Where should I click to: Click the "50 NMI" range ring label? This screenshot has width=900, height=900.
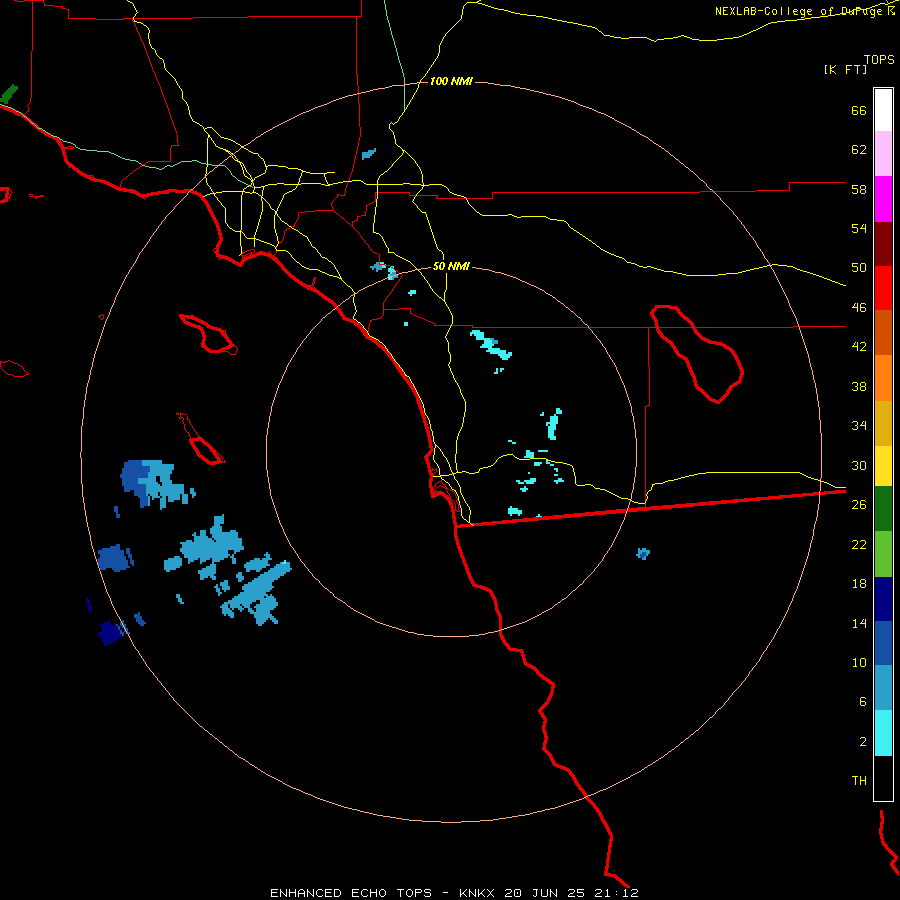[451, 266]
